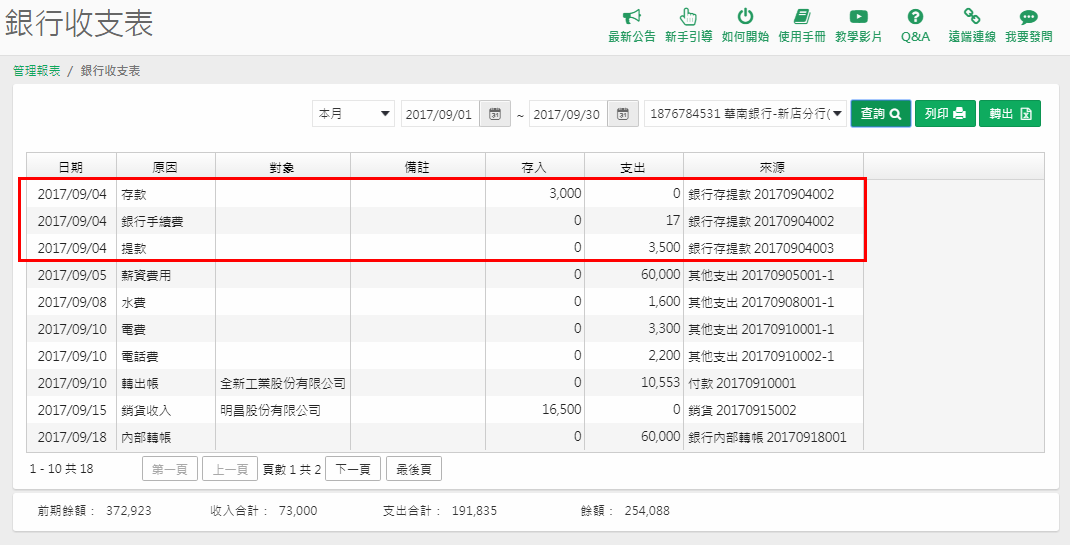The height and width of the screenshot is (545, 1070).
Task: Click the 支出合計 191,835 value
Action: tap(474, 510)
